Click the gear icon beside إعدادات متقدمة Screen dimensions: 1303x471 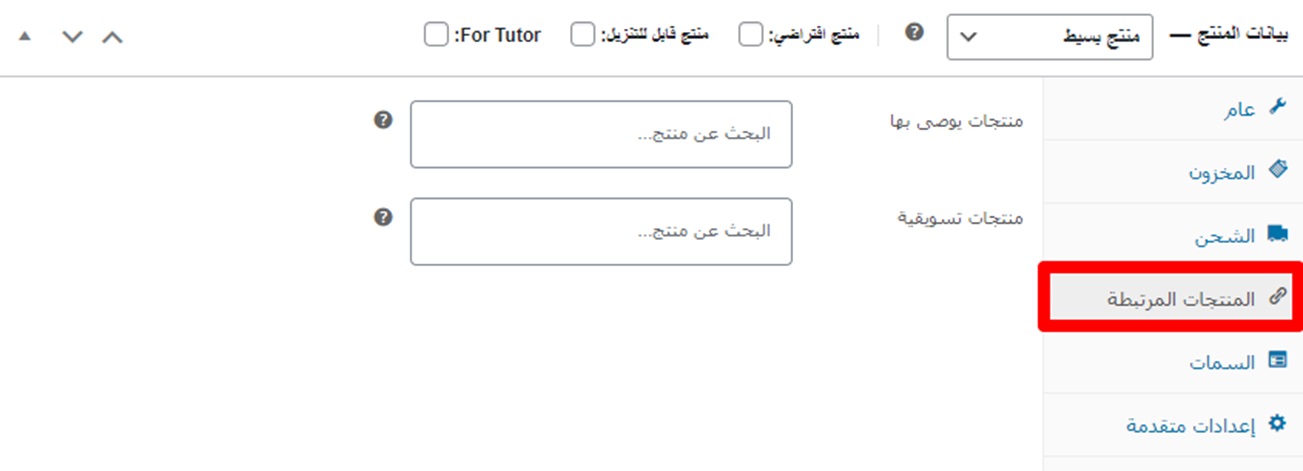tap(1277, 424)
